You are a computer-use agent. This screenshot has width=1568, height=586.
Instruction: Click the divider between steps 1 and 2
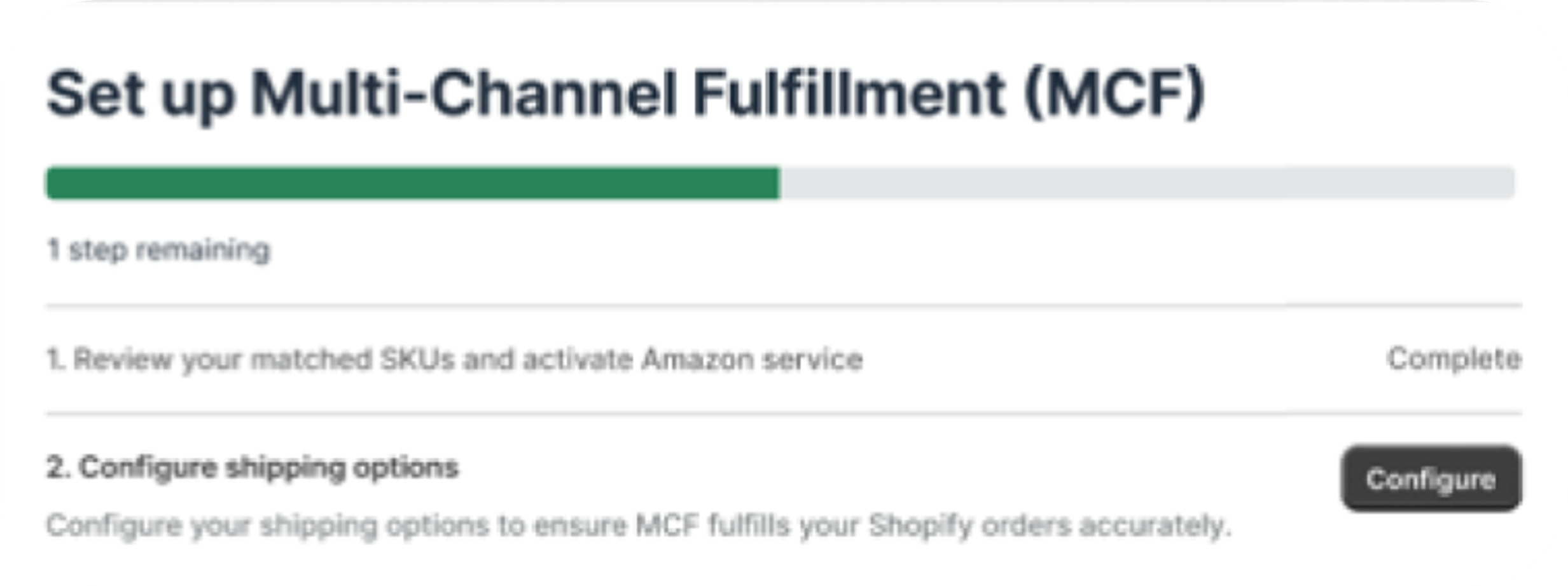pyautogui.click(x=784, y=414)
